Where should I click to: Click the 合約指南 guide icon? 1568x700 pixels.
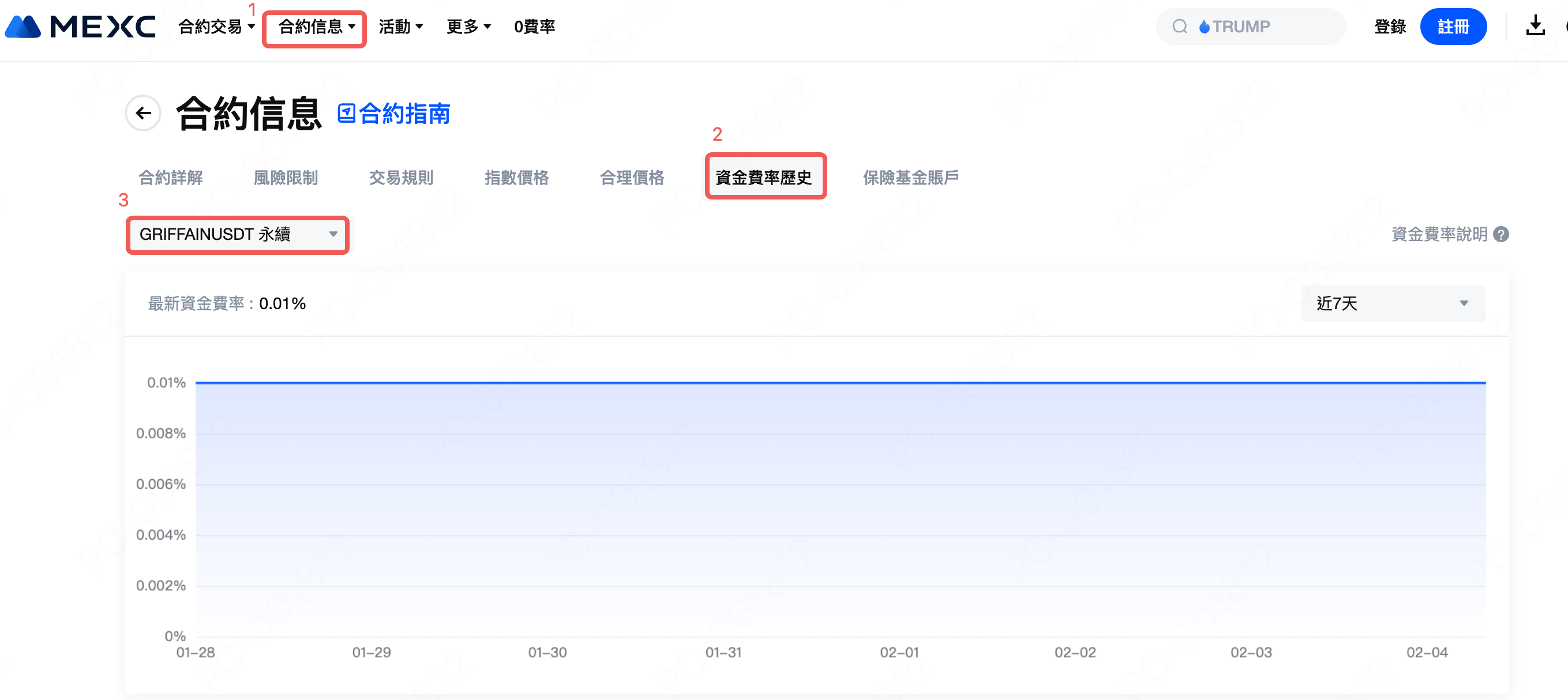coord(346,113)
